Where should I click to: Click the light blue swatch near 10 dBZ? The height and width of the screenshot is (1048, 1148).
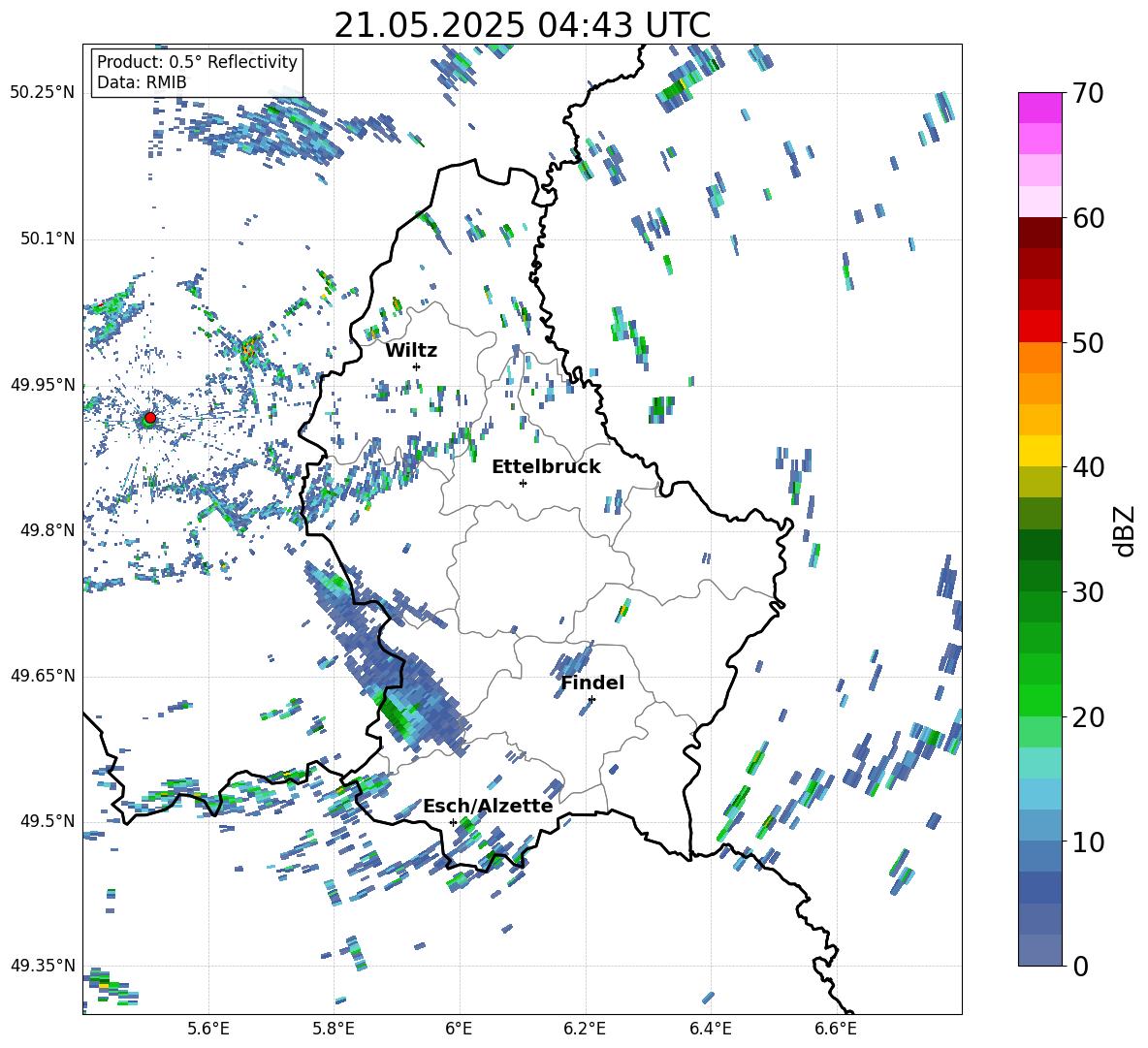tap(1039, 825)
